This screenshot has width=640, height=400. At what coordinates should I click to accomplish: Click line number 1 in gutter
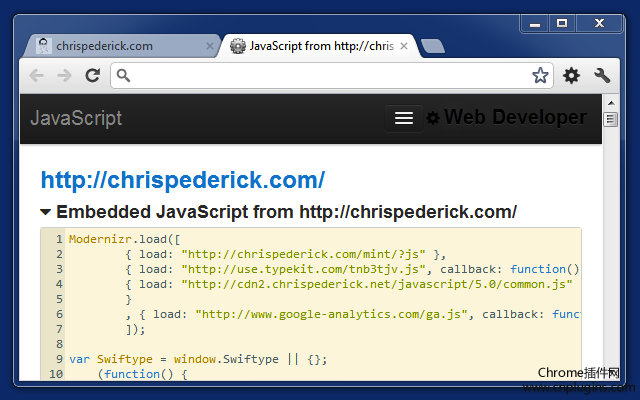point(59,239)
